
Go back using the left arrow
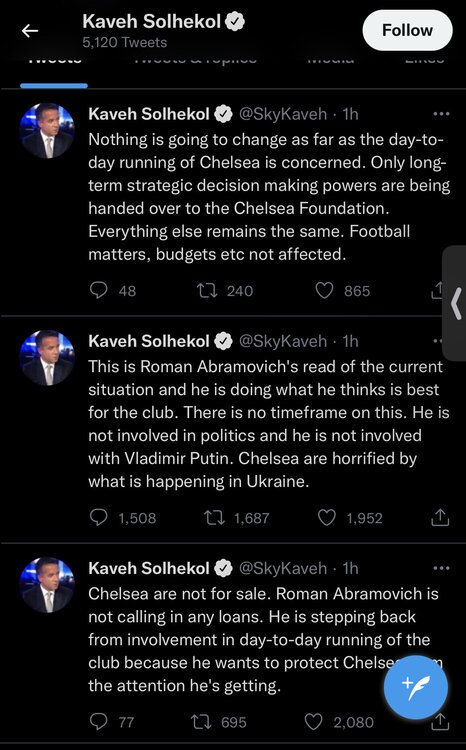(30, 31)
